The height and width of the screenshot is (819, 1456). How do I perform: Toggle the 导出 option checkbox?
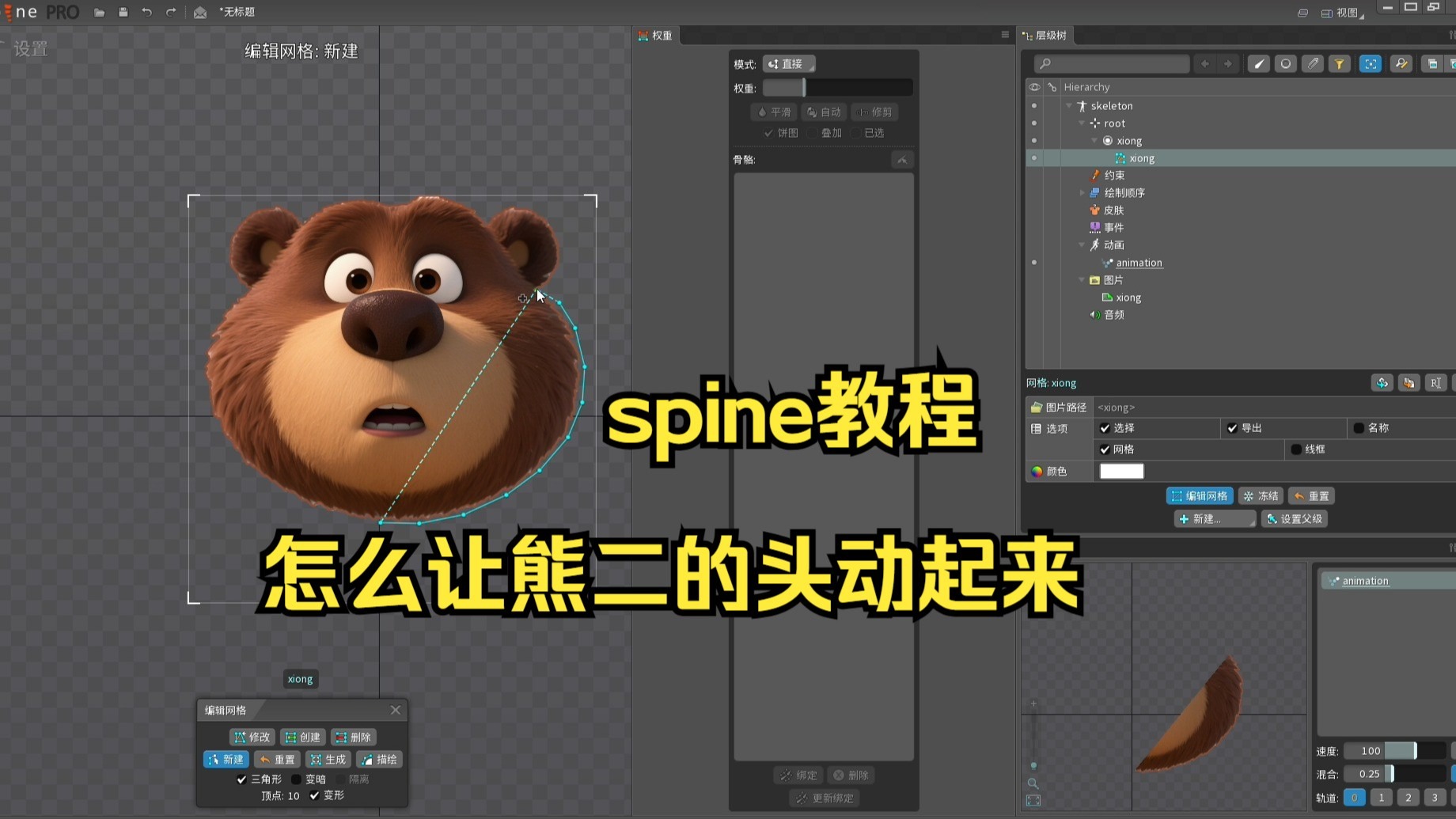[x=1232, y=428]
